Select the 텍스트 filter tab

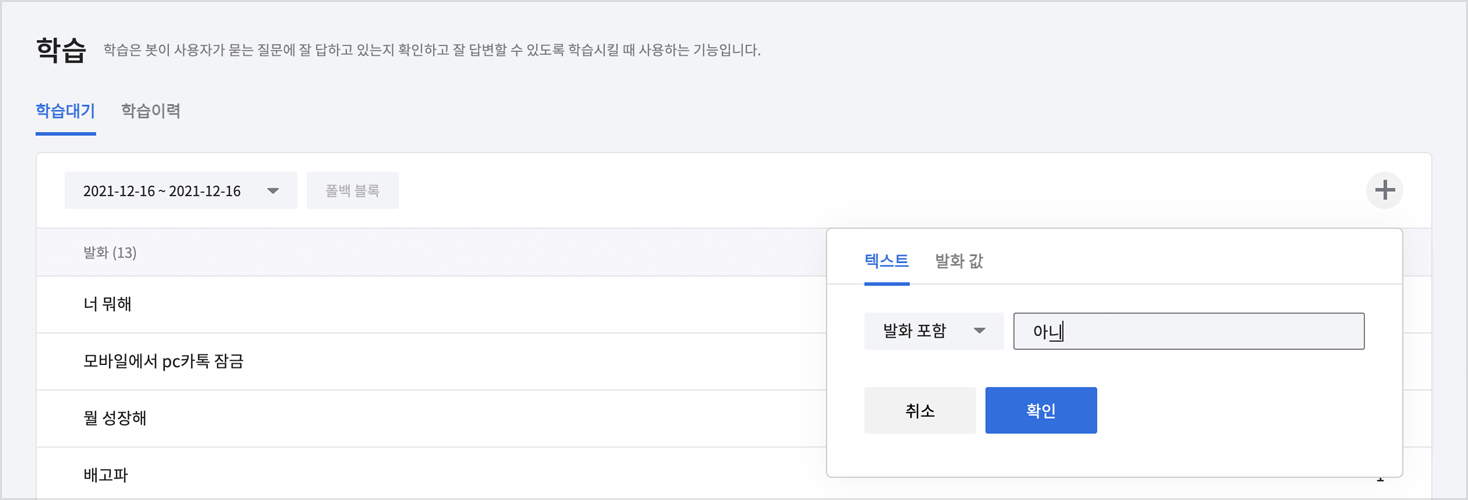click(886, 261)
